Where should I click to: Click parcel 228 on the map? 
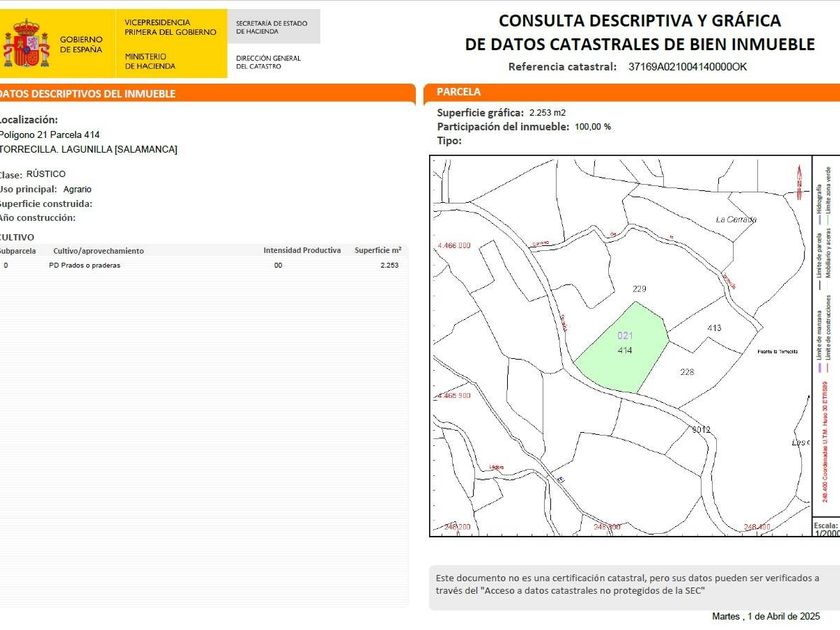click(687, 372)
